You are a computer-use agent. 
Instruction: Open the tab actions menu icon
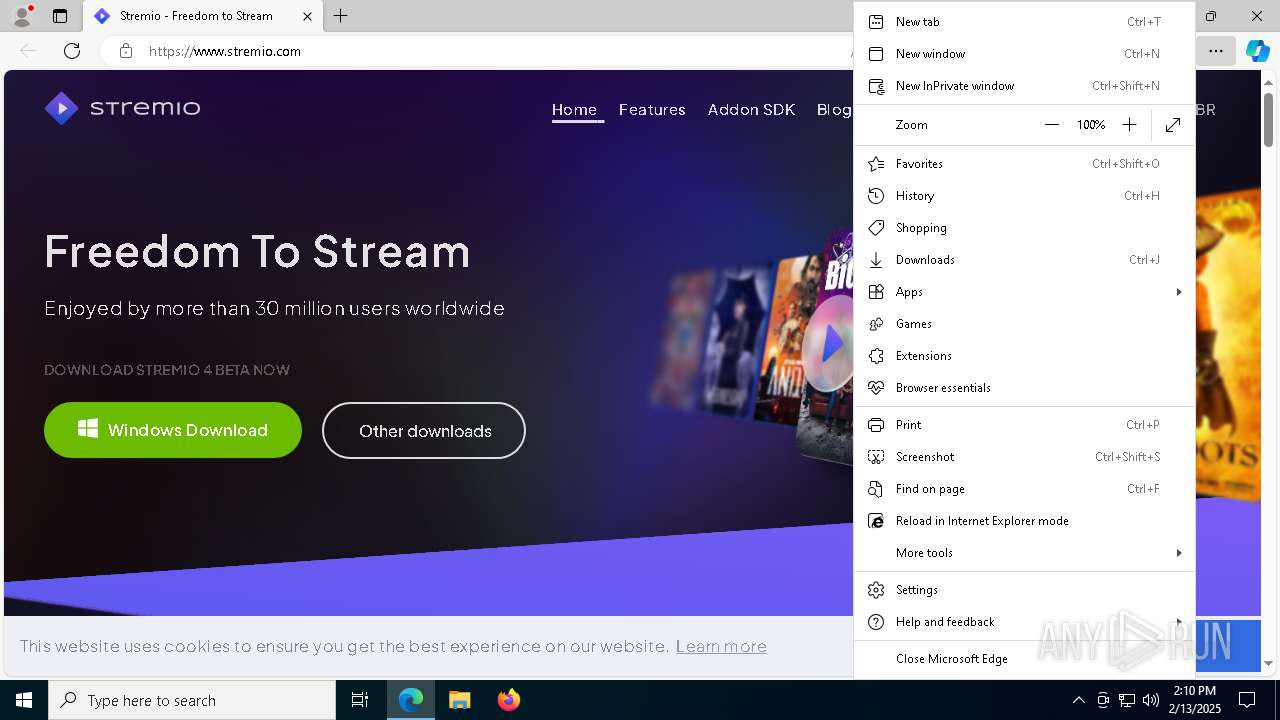pyautogui.click(x=60, y=16)
